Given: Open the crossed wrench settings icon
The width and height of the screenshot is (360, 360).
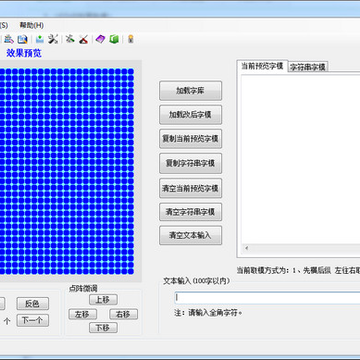Looking at the screenshot, I should pos(53,39).
